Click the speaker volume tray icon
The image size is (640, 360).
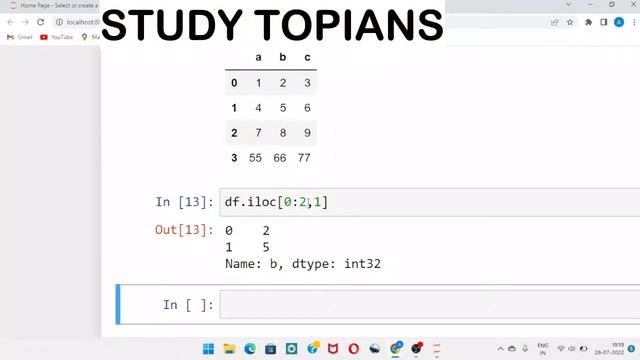coord(572,349)
